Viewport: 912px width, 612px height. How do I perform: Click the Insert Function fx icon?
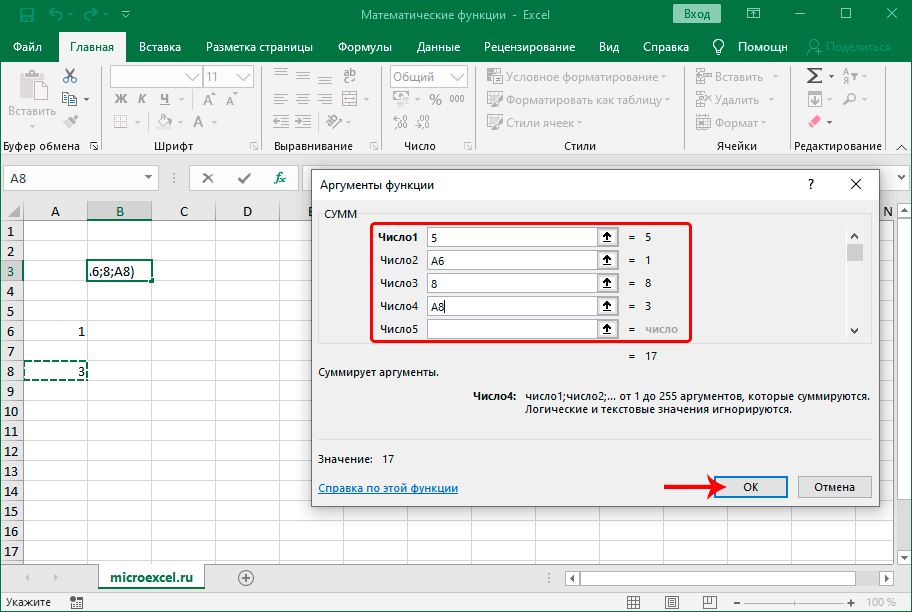pyautogui.click(x=281, y=178)
